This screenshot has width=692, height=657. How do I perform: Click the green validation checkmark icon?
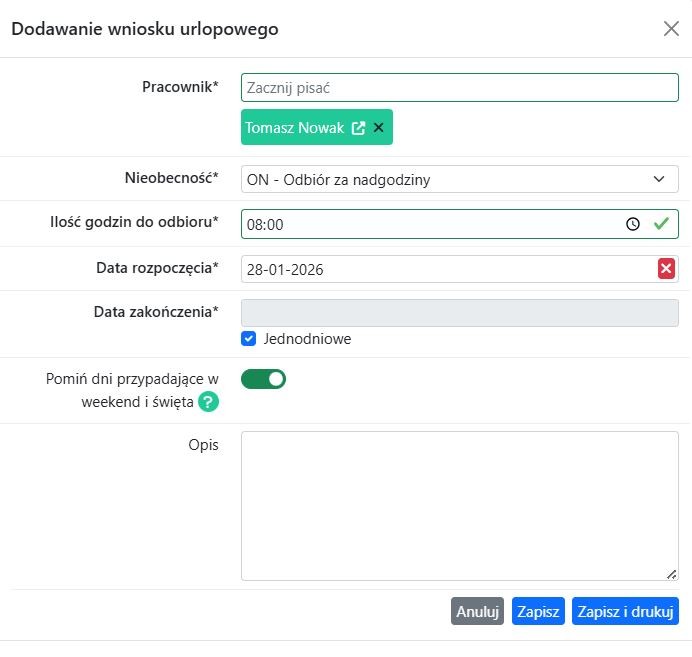pyautogui.click(x=660, y=225)
